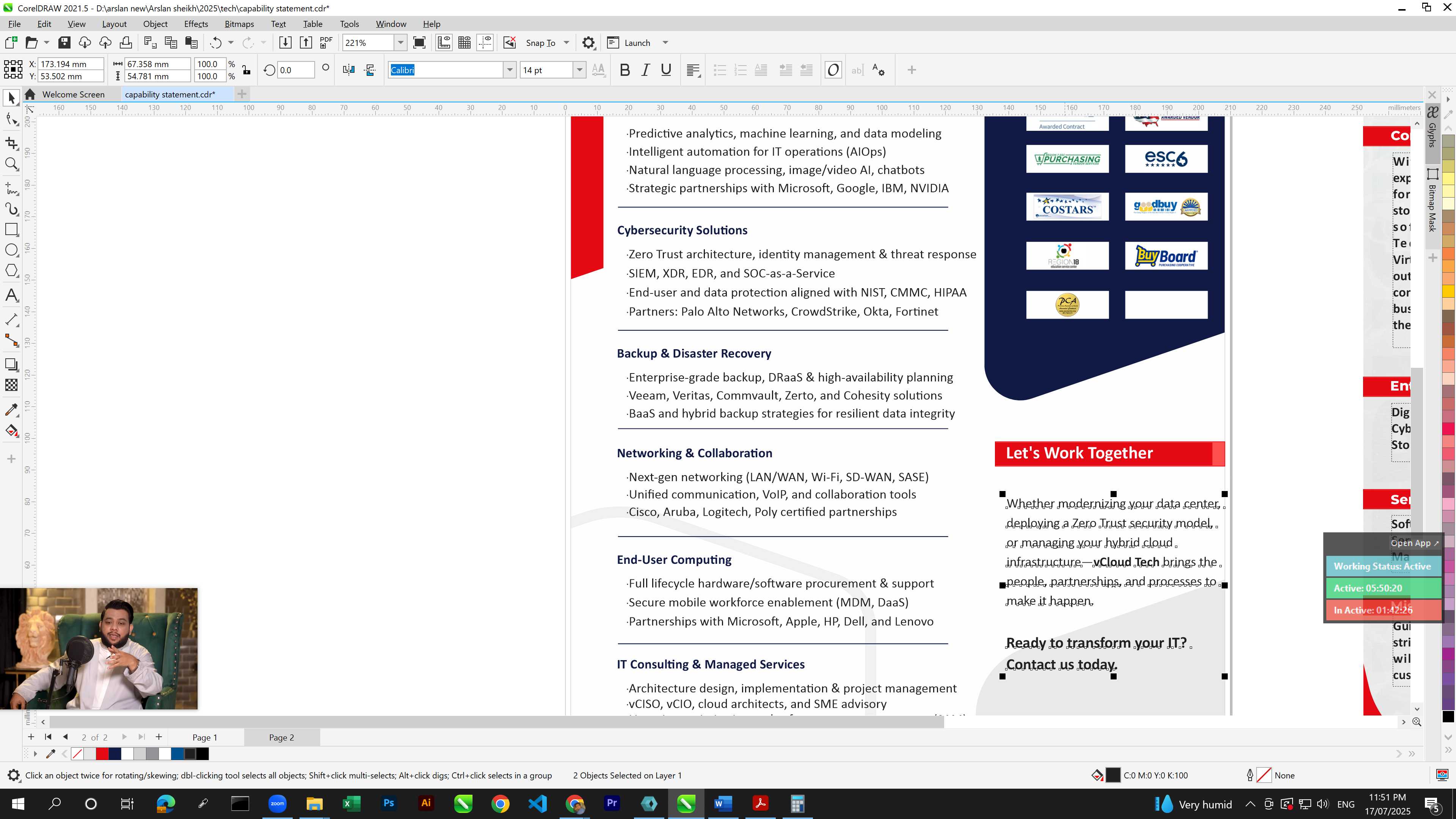This screenshot has width=1456, height=819.
Task: Select the Freehand tool
Action: pyautogui.click(x=11, y=188)
